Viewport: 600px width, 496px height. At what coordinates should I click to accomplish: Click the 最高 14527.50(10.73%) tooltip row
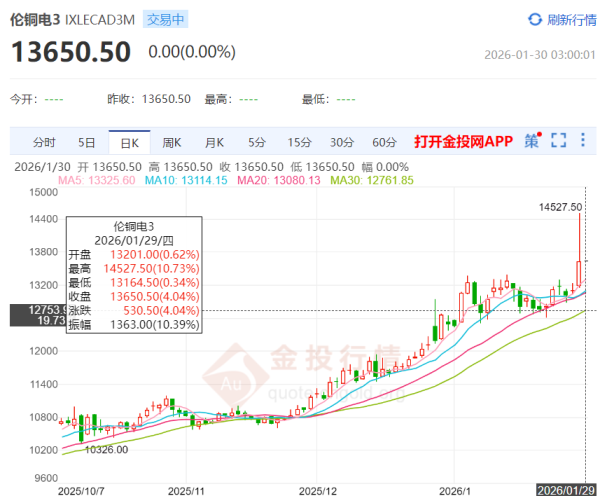tap(134, 269)
